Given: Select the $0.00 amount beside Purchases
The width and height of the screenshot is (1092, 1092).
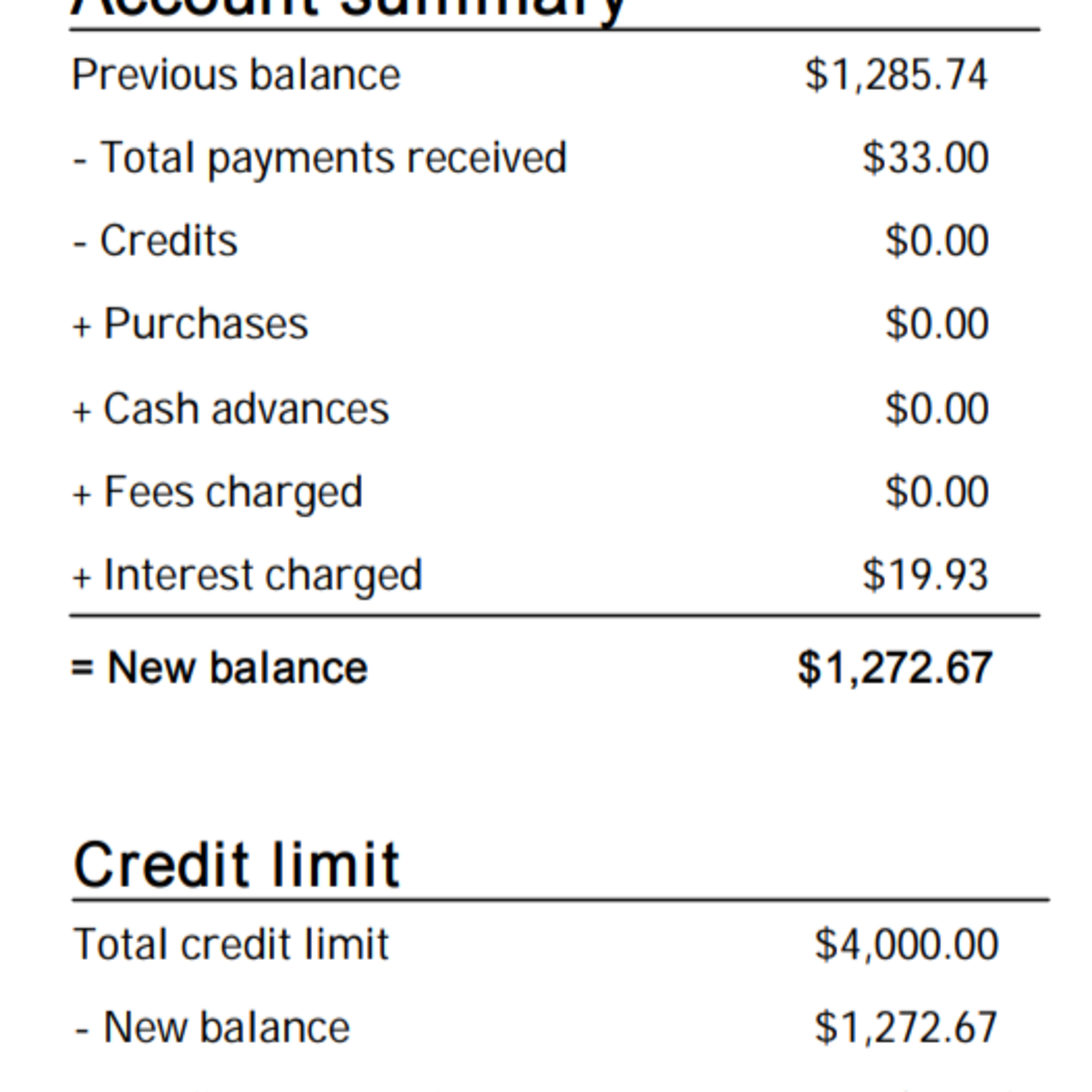Looking at the screenshot, I should (937, 324).
